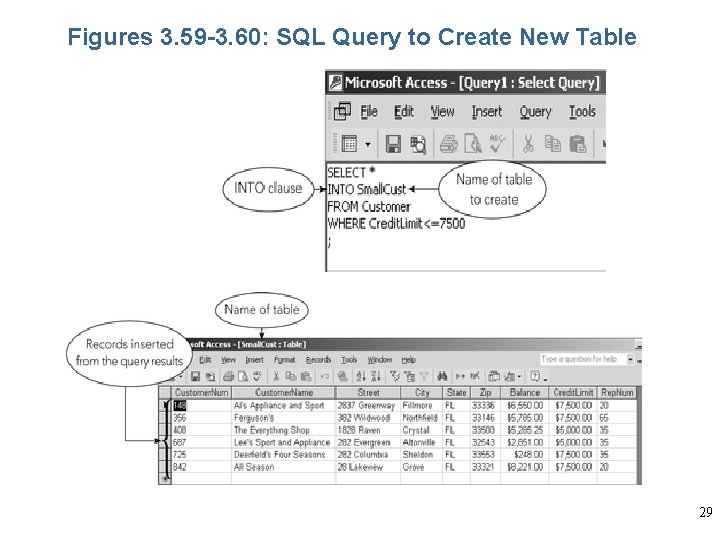The image size is (720, 540).
Task: Click the New Record icon in table toolbar
Action: coord(460,377)
